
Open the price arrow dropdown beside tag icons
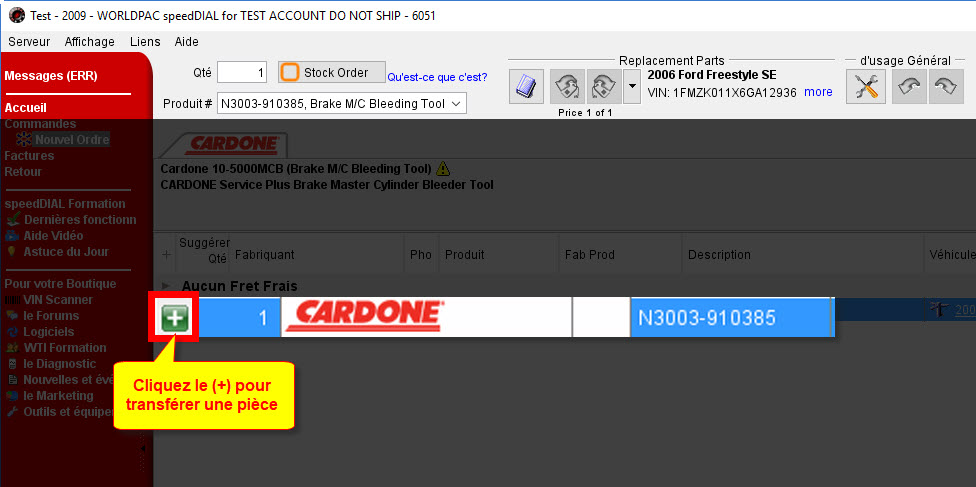click(x=631, y=87)
